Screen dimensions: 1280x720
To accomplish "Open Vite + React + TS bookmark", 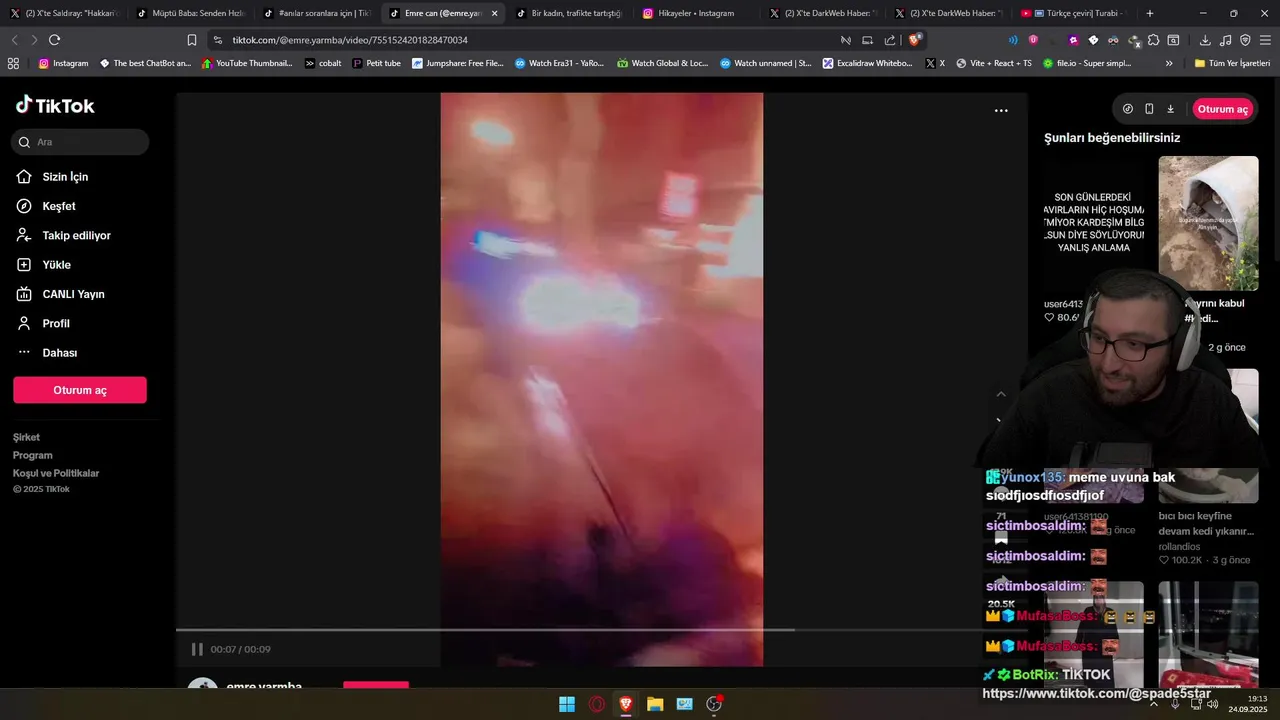I will tap(993, 63).
